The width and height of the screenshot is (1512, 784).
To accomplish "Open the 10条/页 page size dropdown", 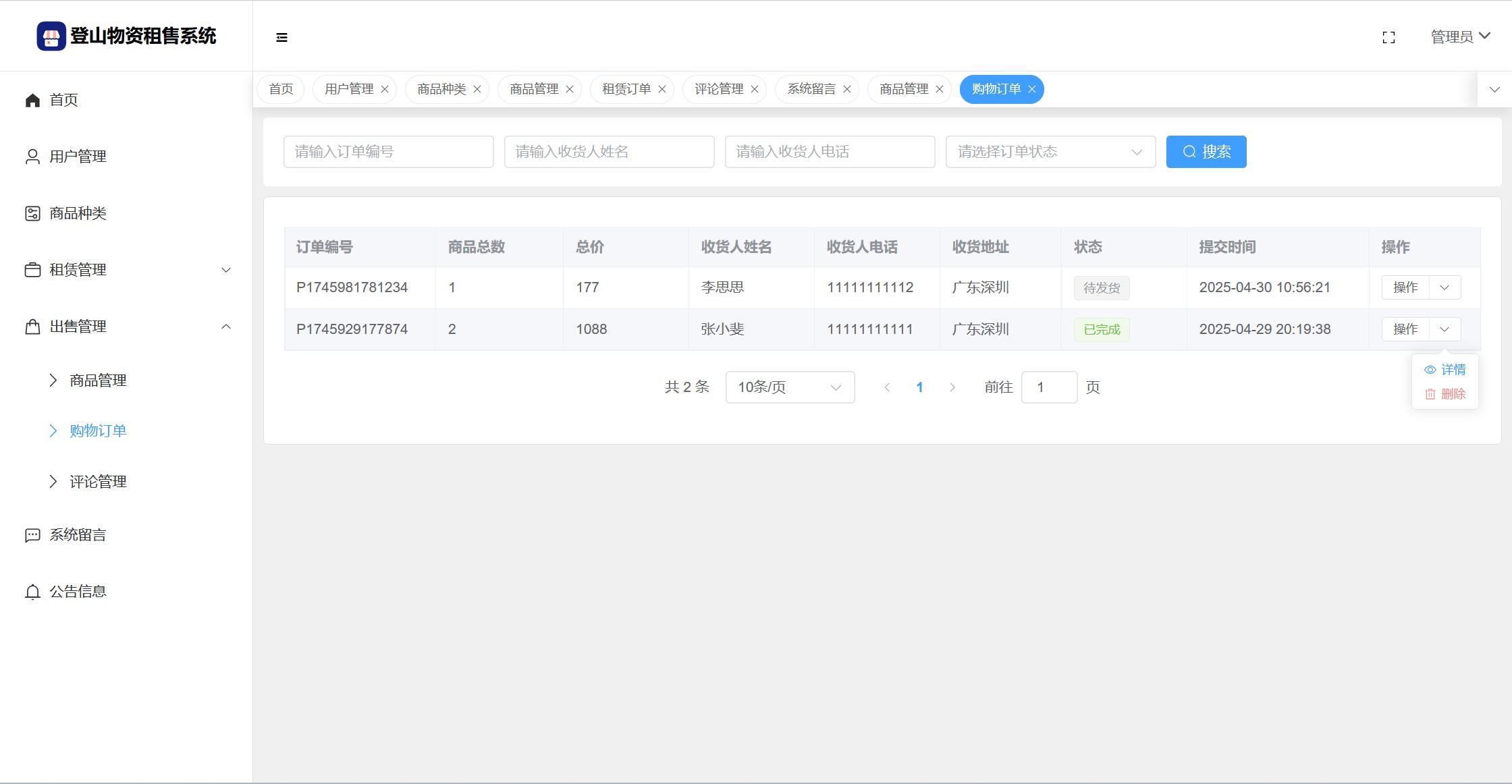I will pos(790,387).
